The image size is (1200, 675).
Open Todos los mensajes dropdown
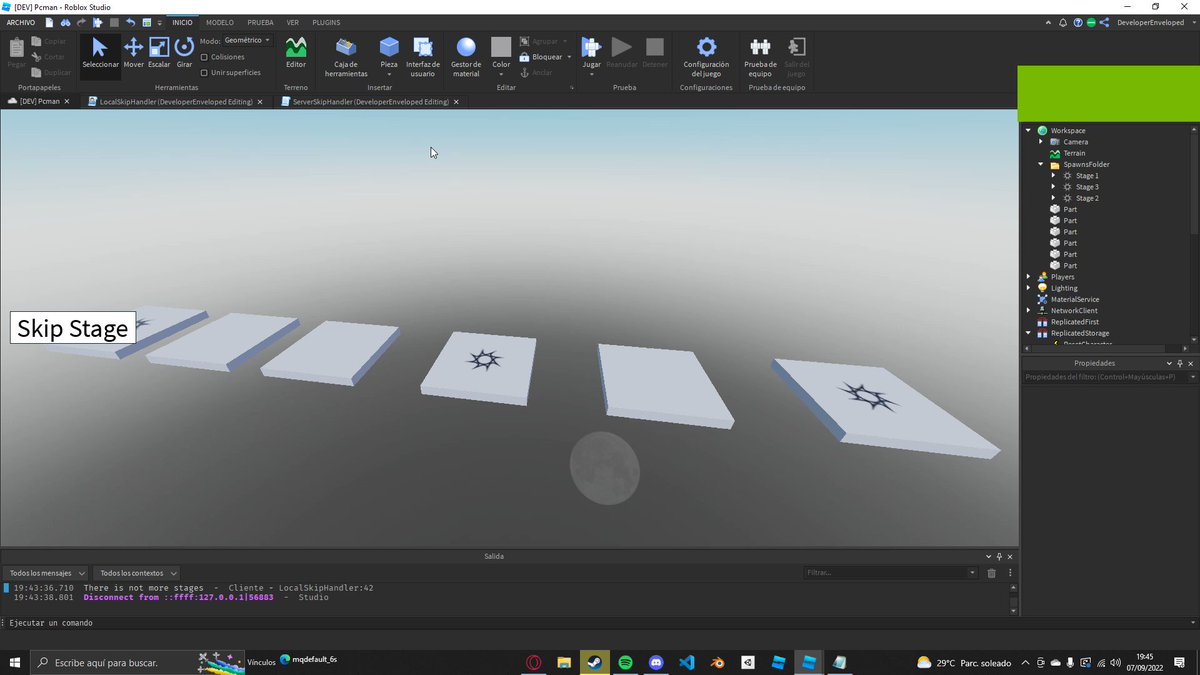pyautogui.click(x=45, y=573)
